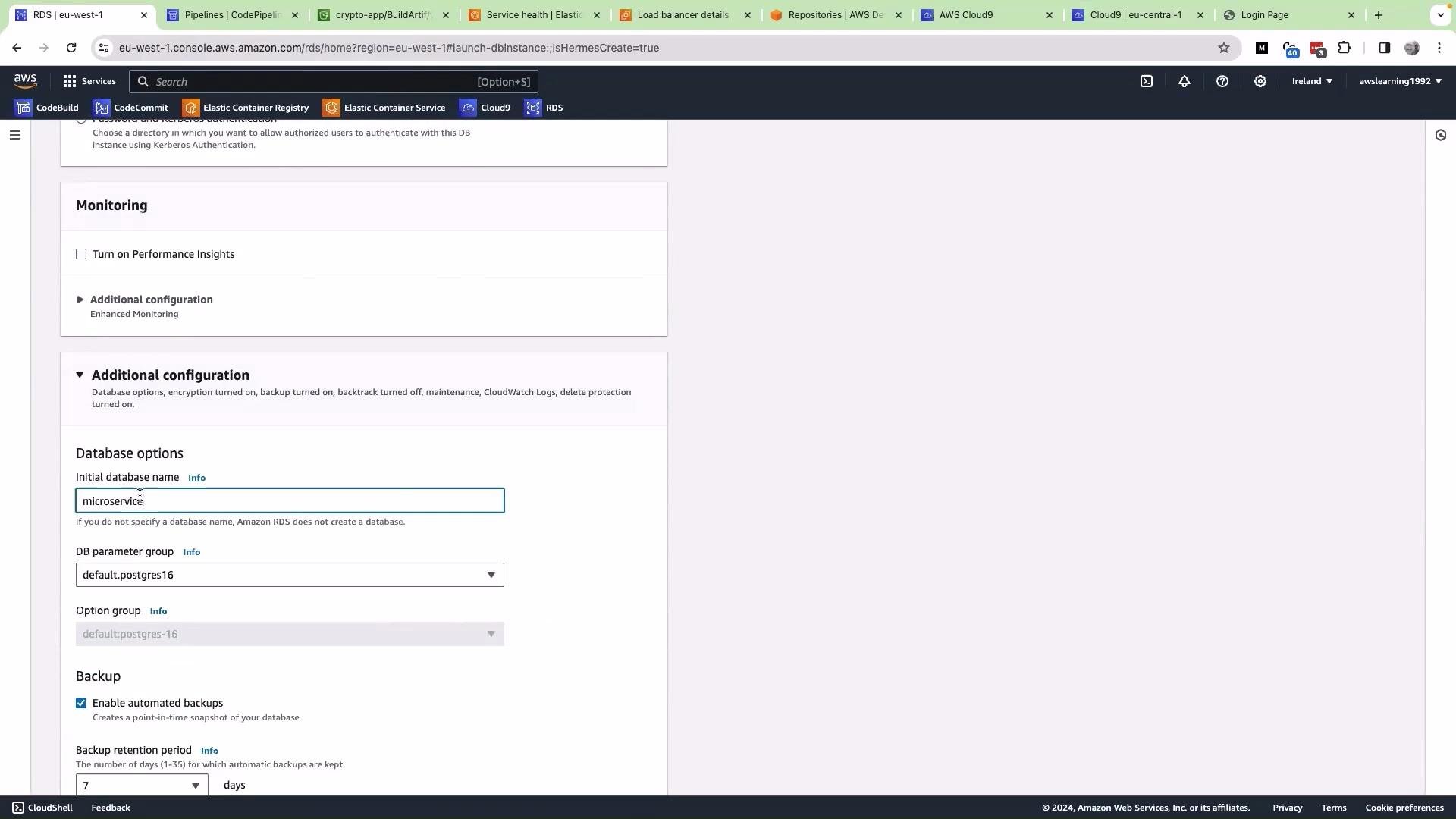Switch to AWS Cloud9 tab

[987, 15]
